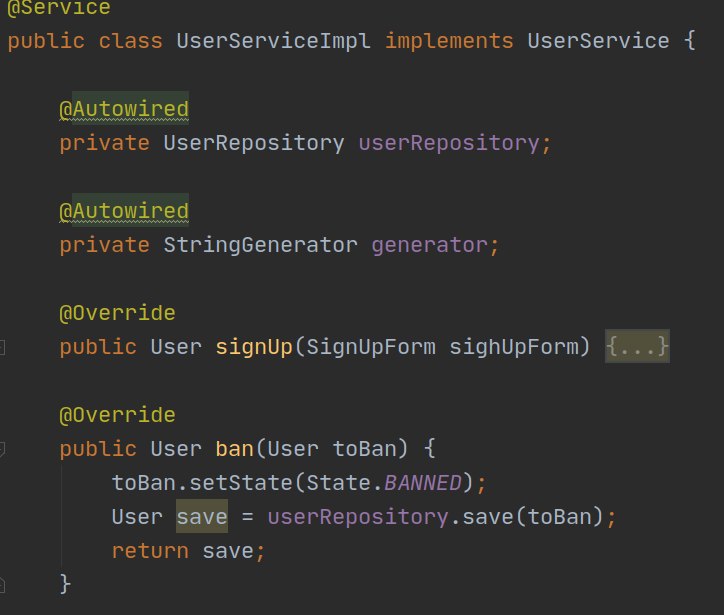This screenshot has height=615, width=724.
Task: Click the italic BANNED constant
Action: [423, 483]
